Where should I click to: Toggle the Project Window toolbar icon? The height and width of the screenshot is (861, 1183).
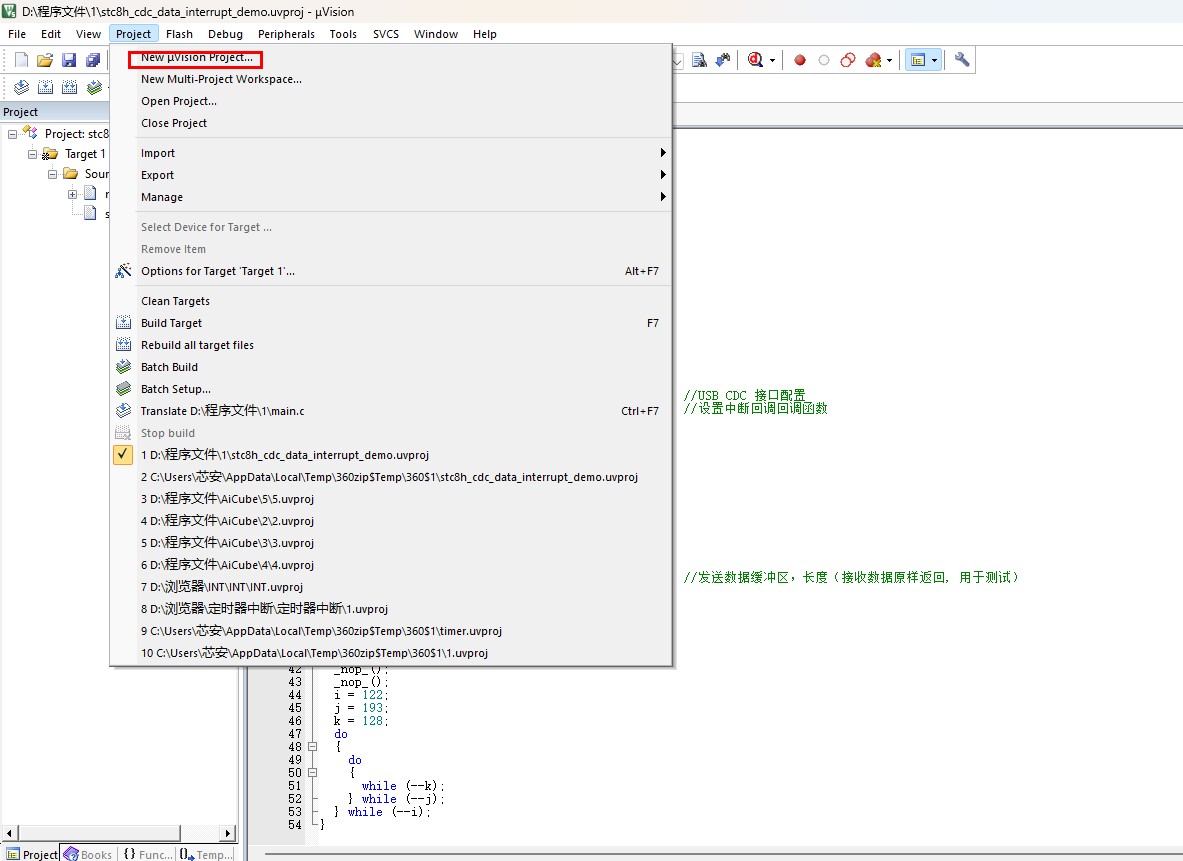[918, 60]
